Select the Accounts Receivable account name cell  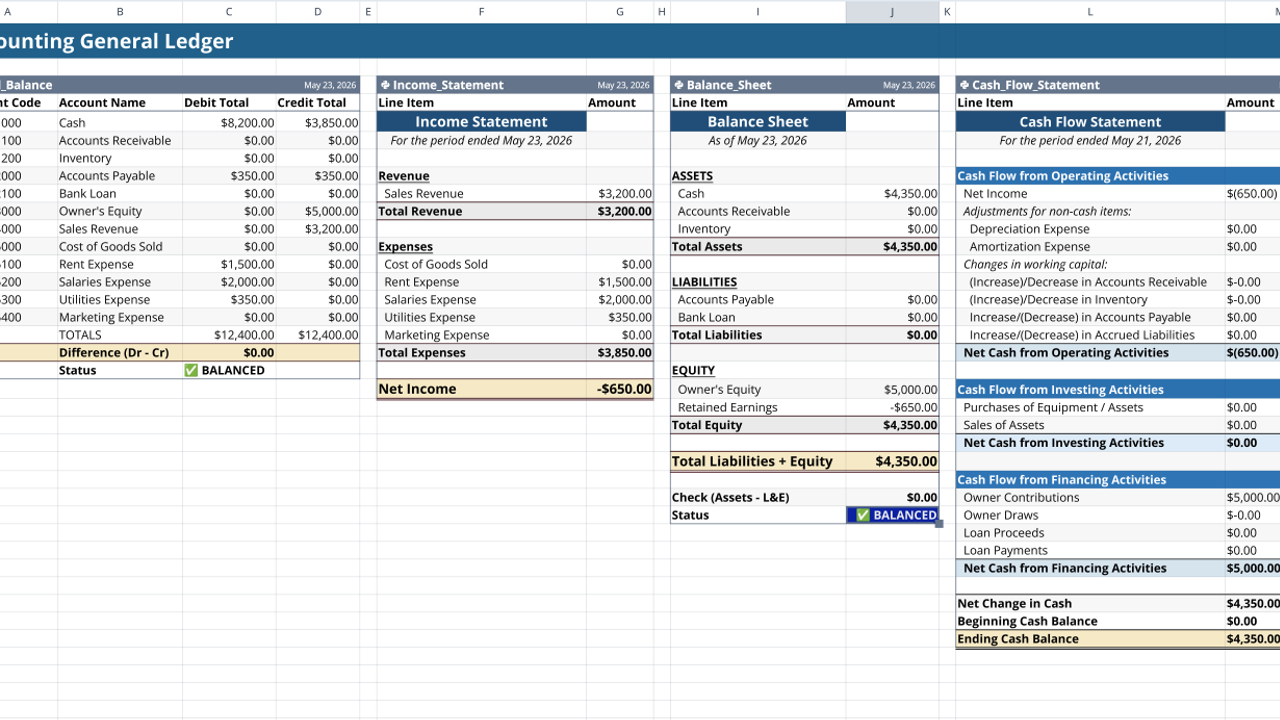[120, 141]
